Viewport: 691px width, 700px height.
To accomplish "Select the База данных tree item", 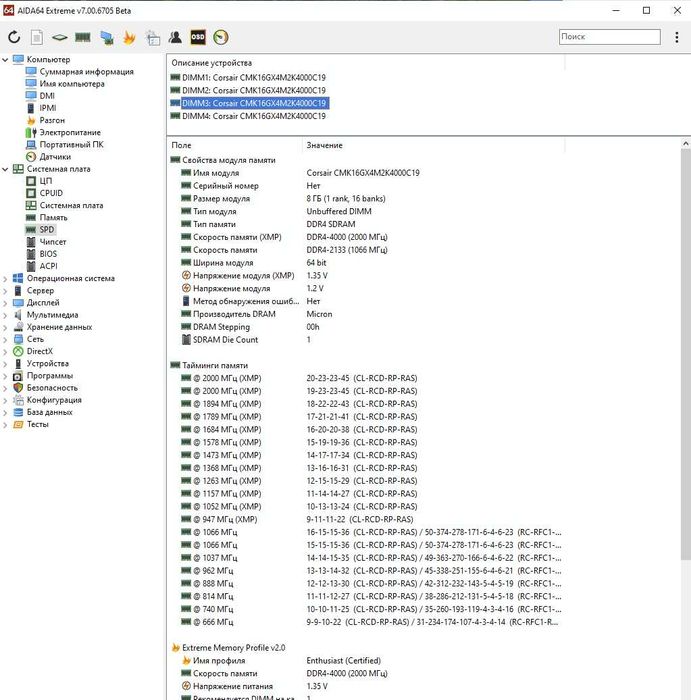I will click(x=49, y=412).
